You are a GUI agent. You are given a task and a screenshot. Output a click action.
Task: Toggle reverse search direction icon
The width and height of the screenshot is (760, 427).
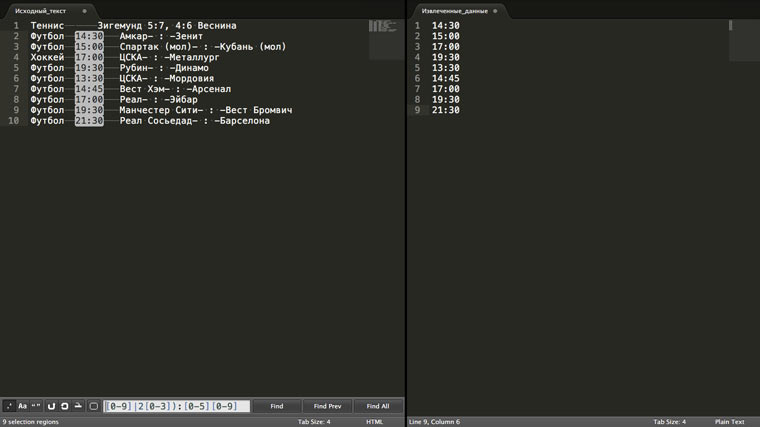pyautogui.click(x=51, y=406)
